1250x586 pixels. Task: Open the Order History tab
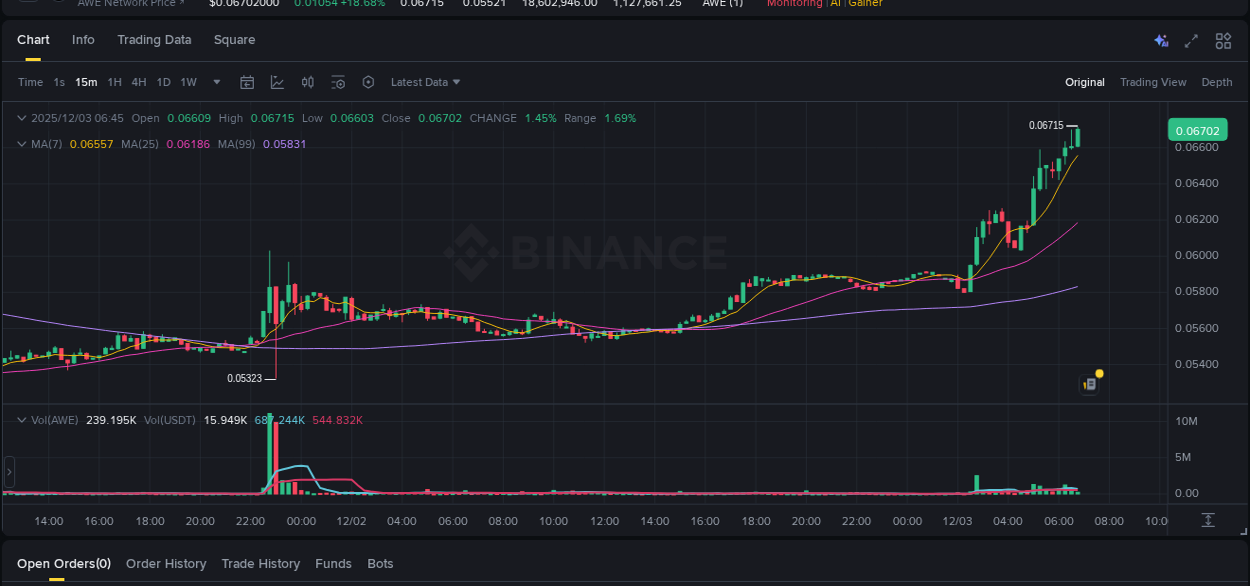click(166, 563)
